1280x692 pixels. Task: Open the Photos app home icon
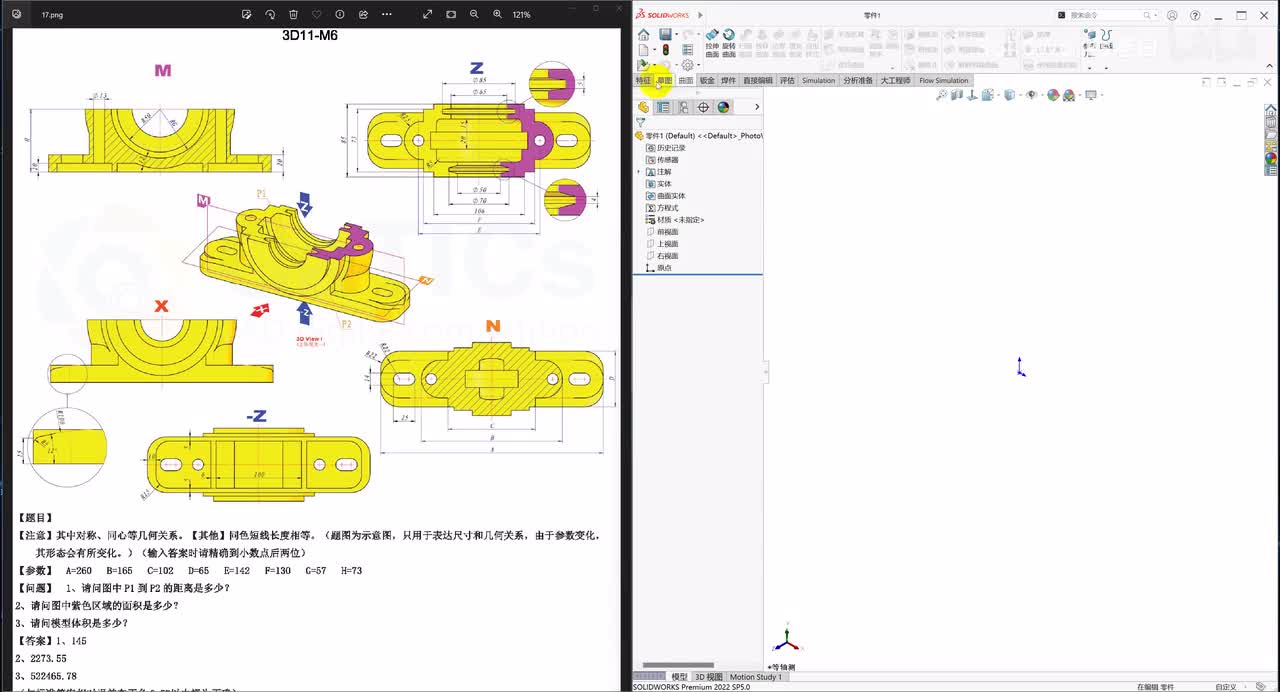point(16,15)
